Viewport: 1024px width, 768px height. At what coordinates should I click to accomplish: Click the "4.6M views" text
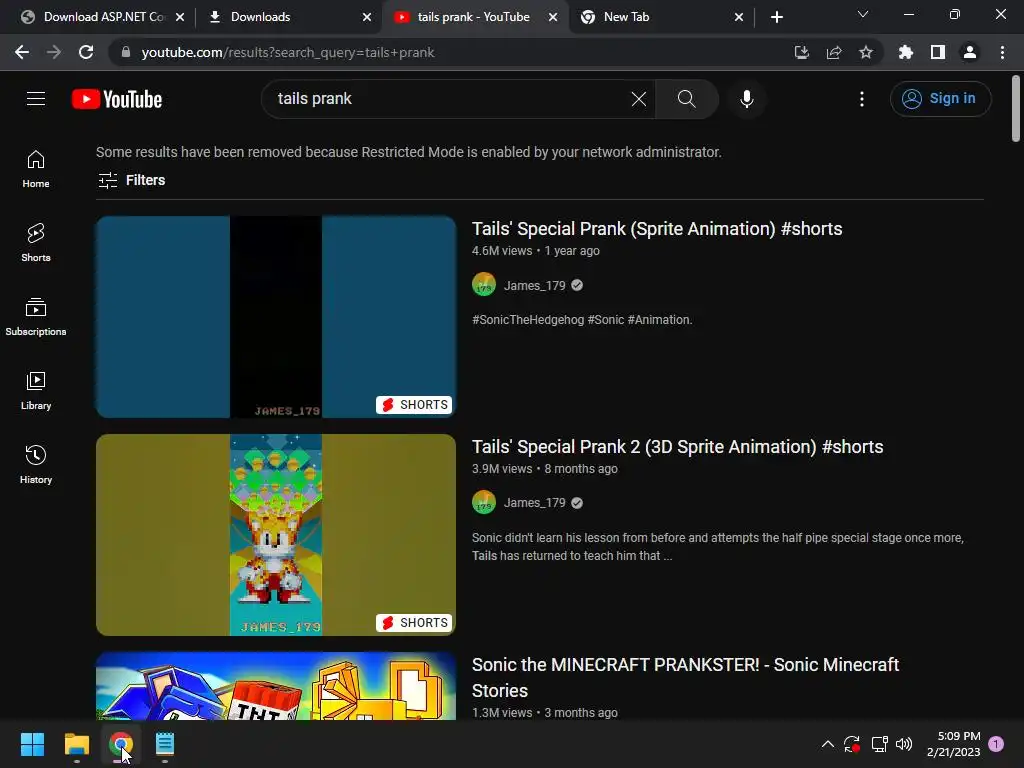502,251
